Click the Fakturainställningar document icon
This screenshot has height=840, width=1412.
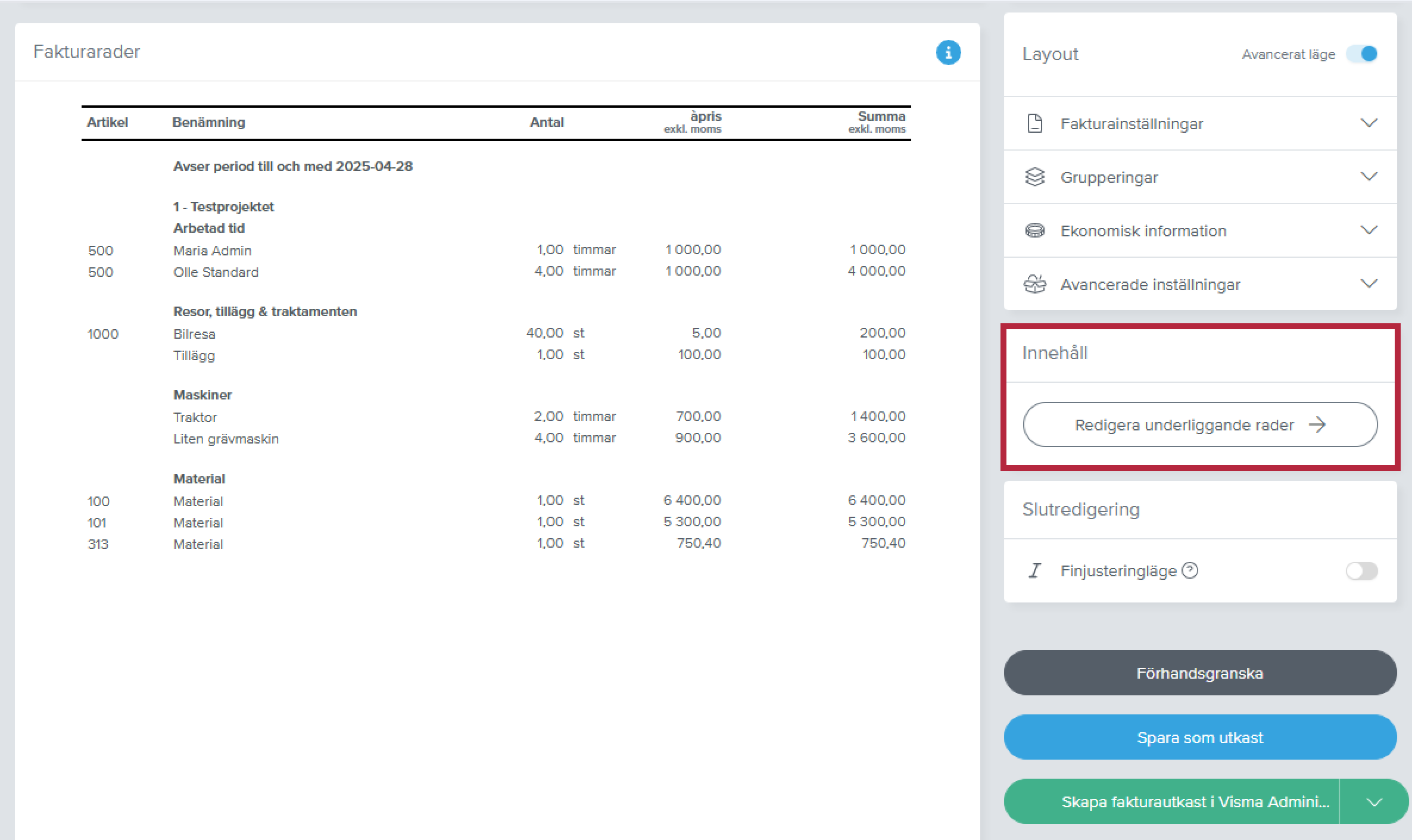(x=1035, y=123)
